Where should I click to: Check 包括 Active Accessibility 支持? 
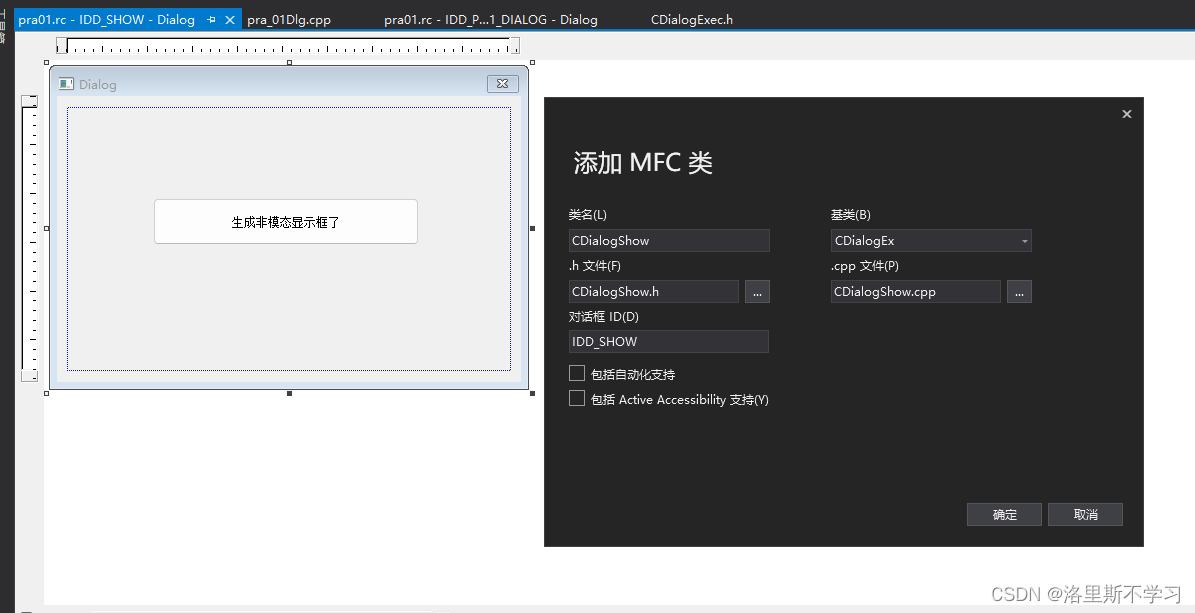pos(577,398)
